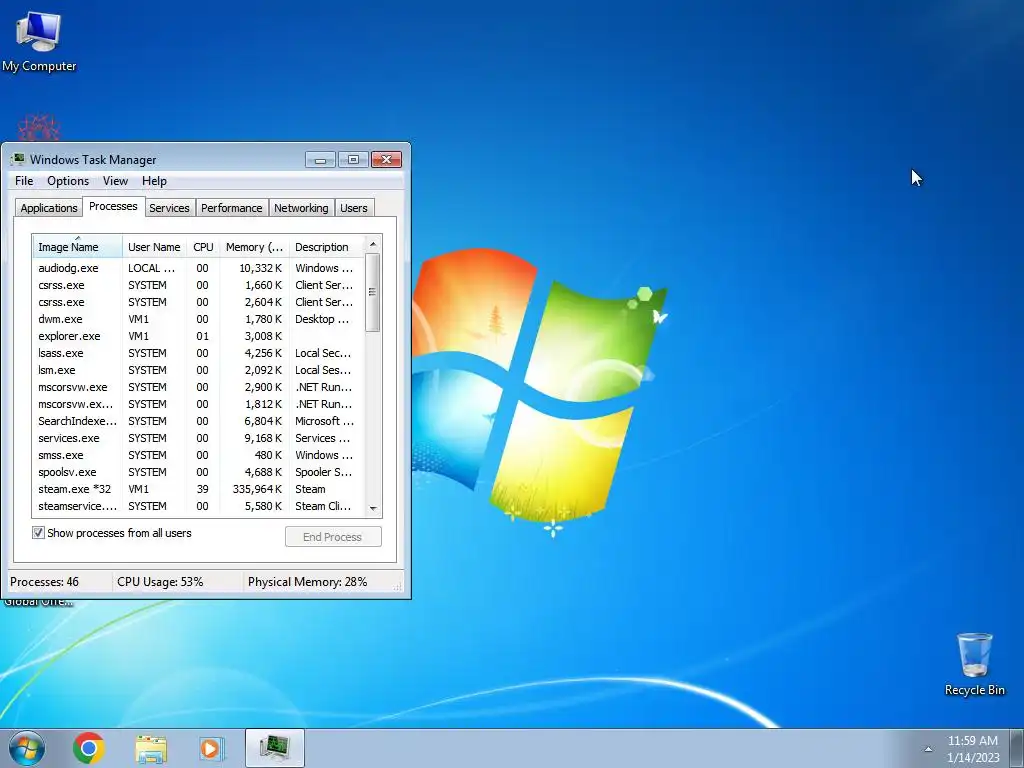This screenshot has height=768, width=1024.
Task: Select the csrss.exe row using 1,660 K
Action: [x=199, y=285]
